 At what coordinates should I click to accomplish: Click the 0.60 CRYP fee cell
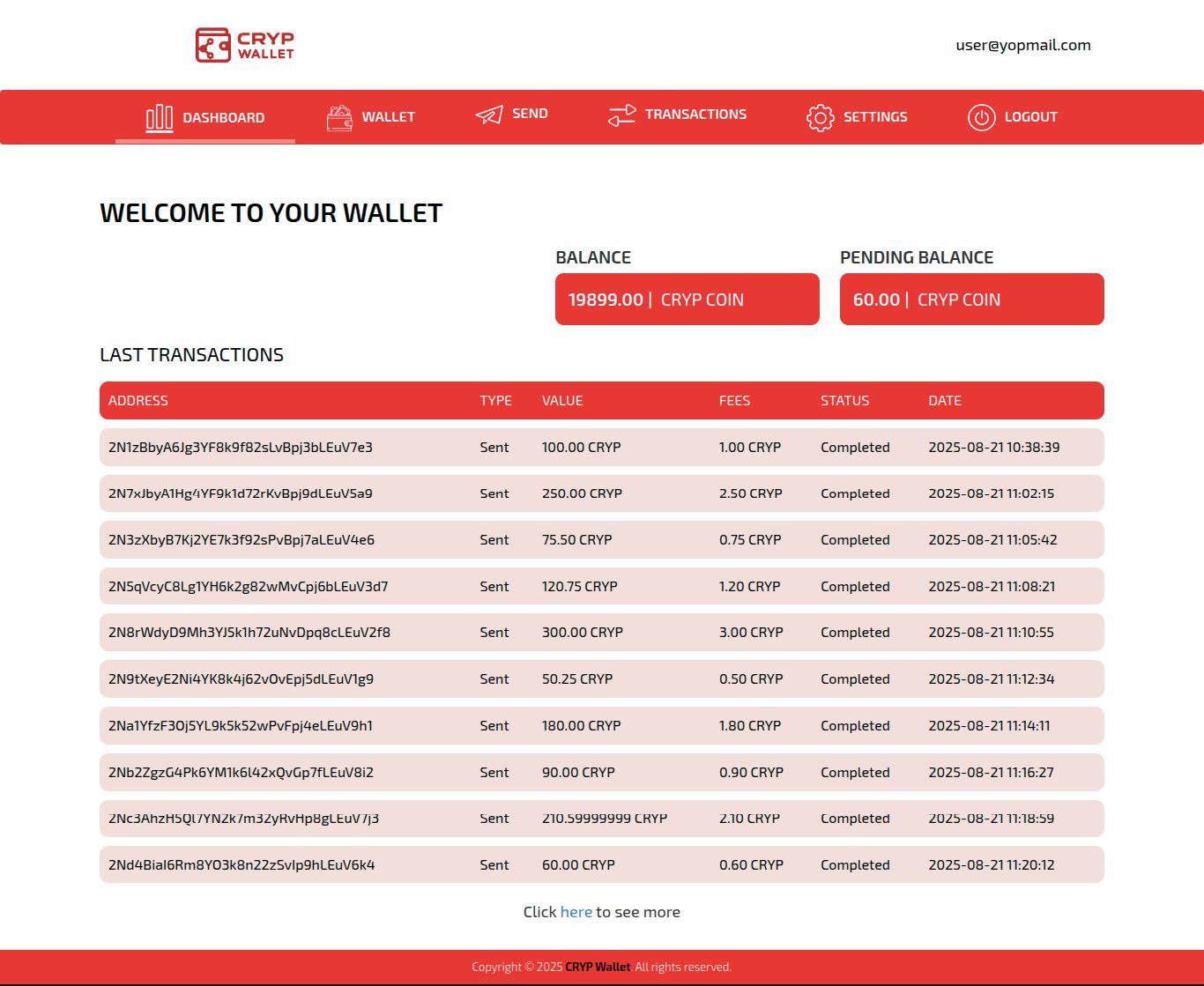pos(751,865)
